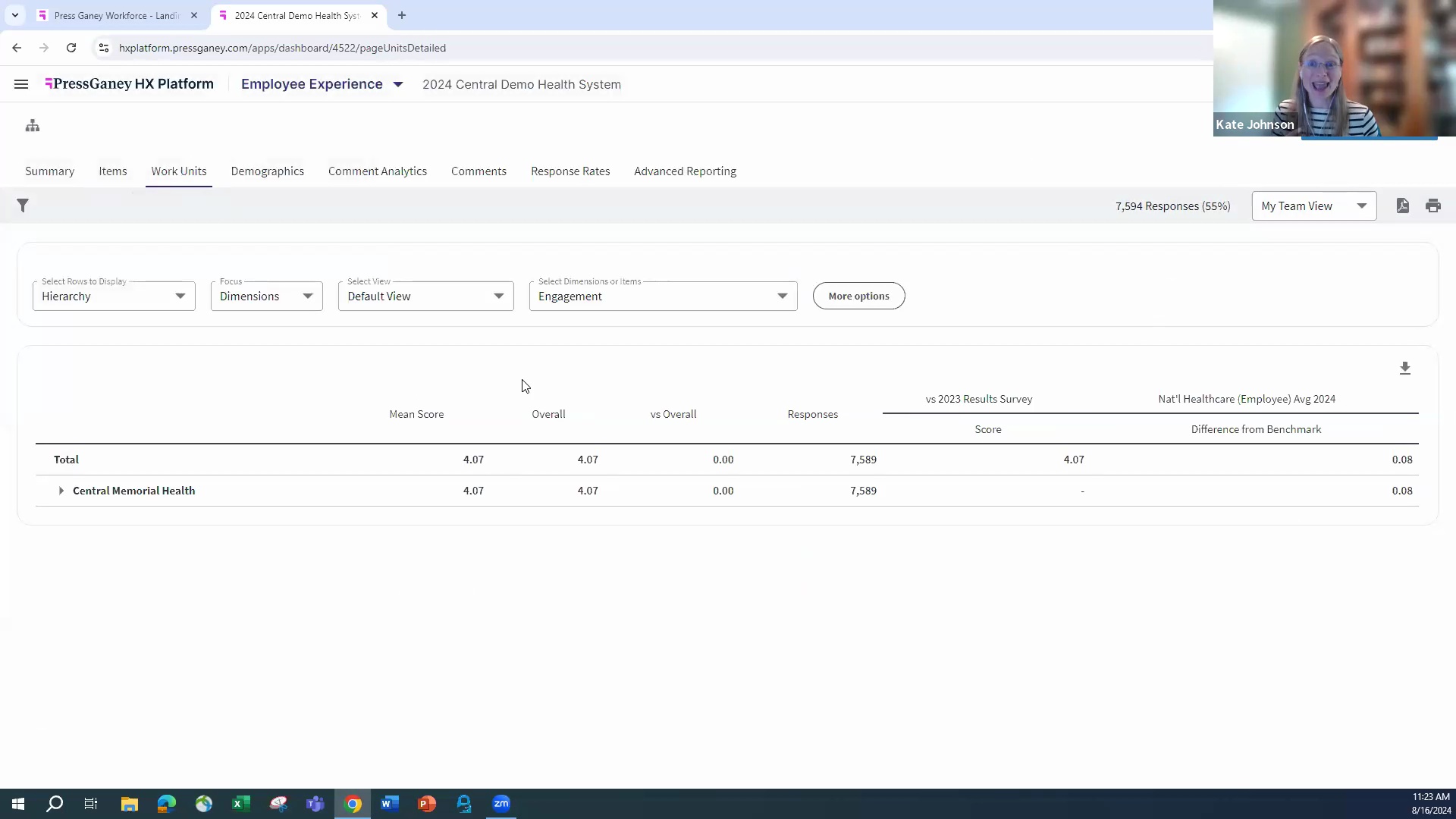Open a new browser tab

click(x=401, y=15)
